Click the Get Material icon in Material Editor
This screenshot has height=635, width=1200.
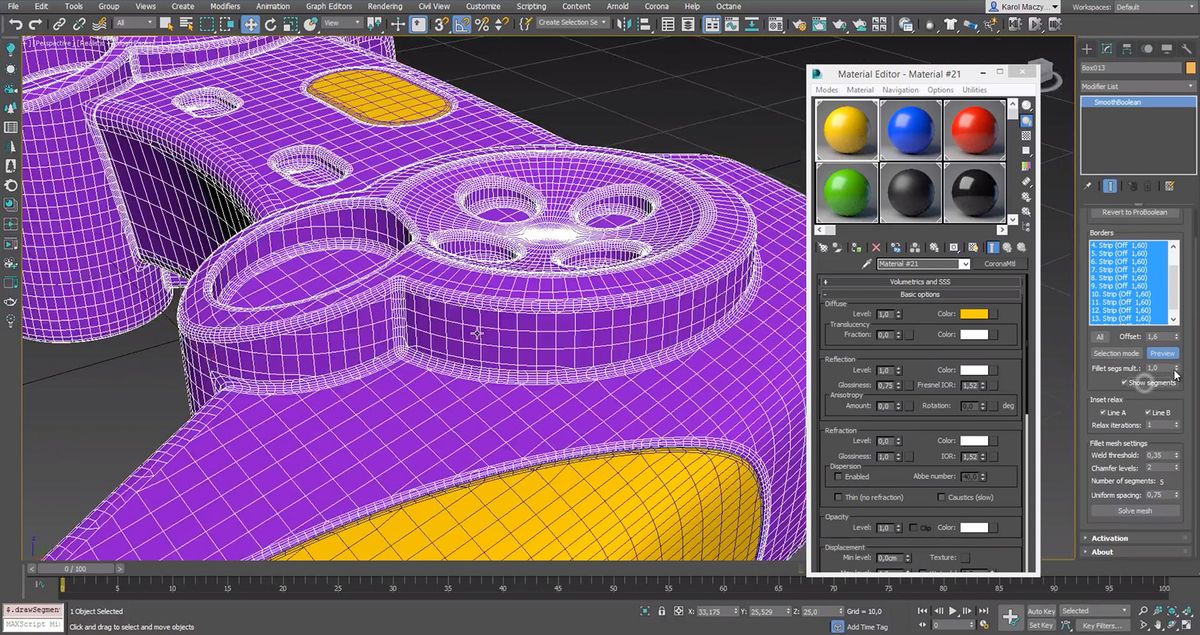823,247
